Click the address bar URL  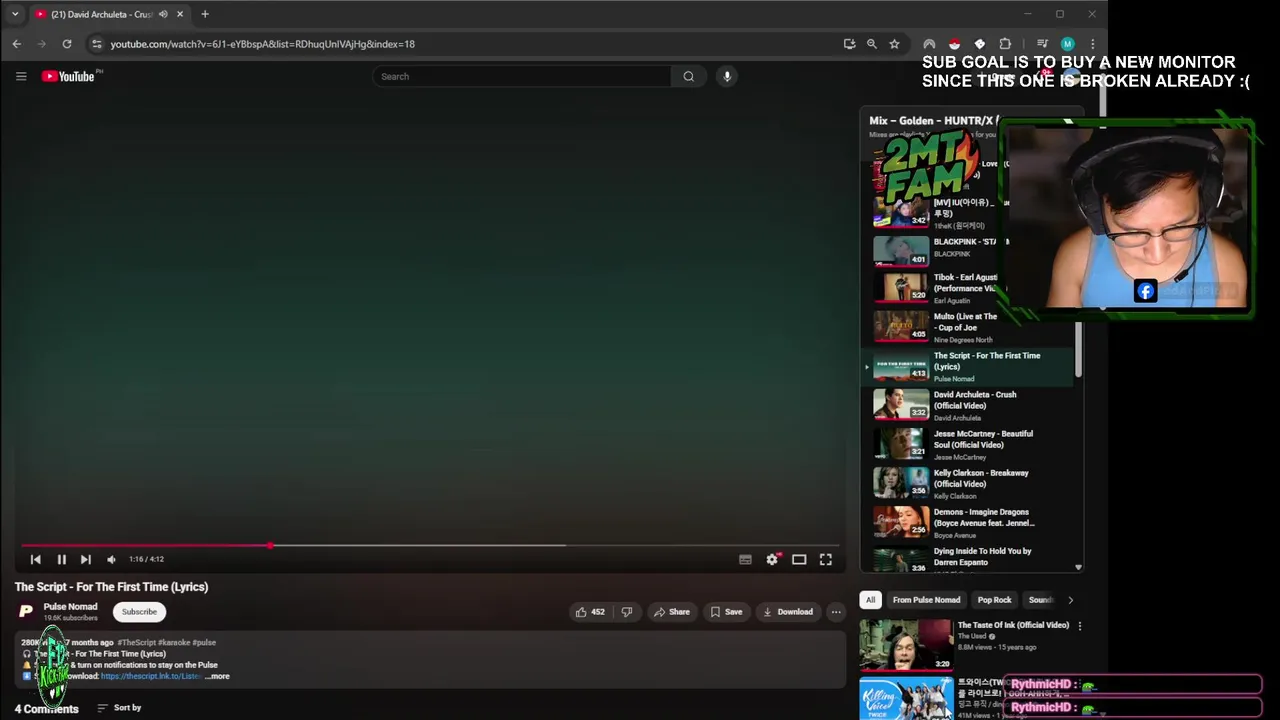click(x=262, y=44)
